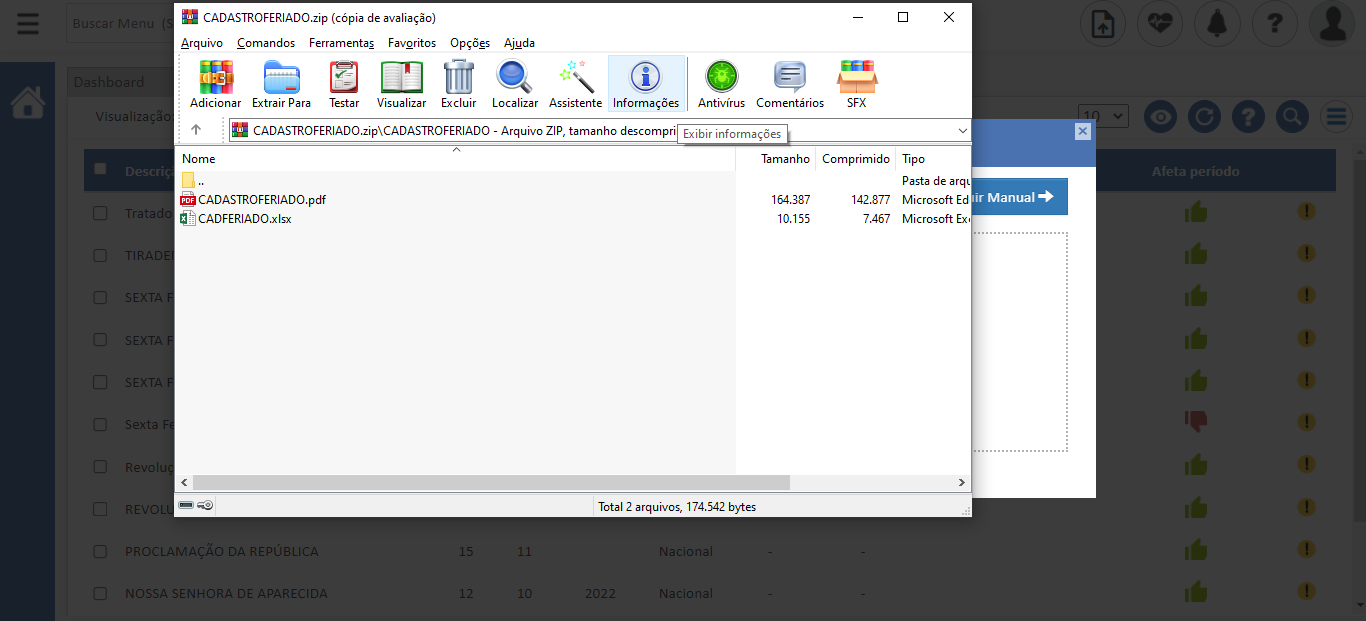Click the Adicionar toolbar icon in WinRAR
1366x621 pixels.
click(215, 84)
